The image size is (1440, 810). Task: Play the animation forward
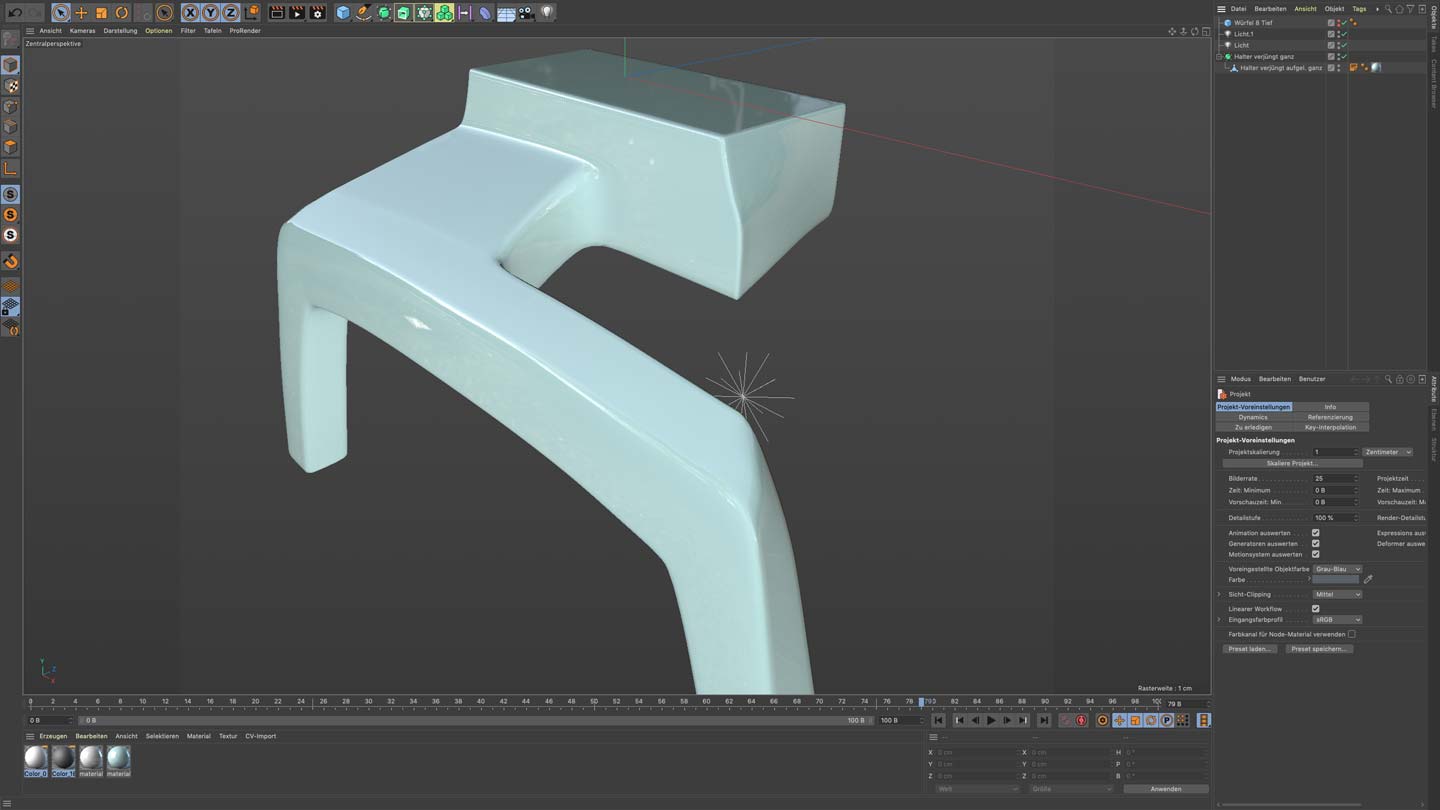[991, 720]
